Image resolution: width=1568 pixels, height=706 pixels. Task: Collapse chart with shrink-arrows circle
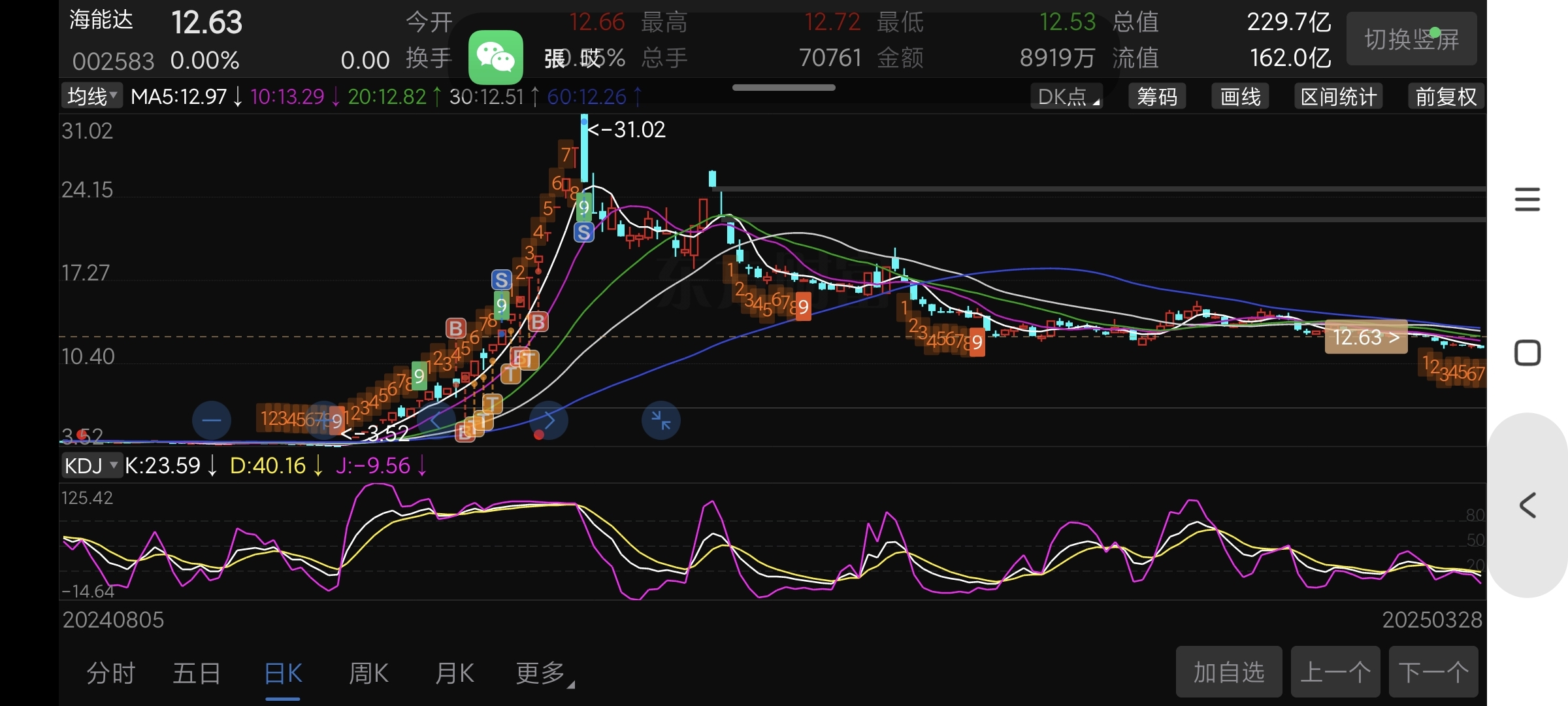661,420
